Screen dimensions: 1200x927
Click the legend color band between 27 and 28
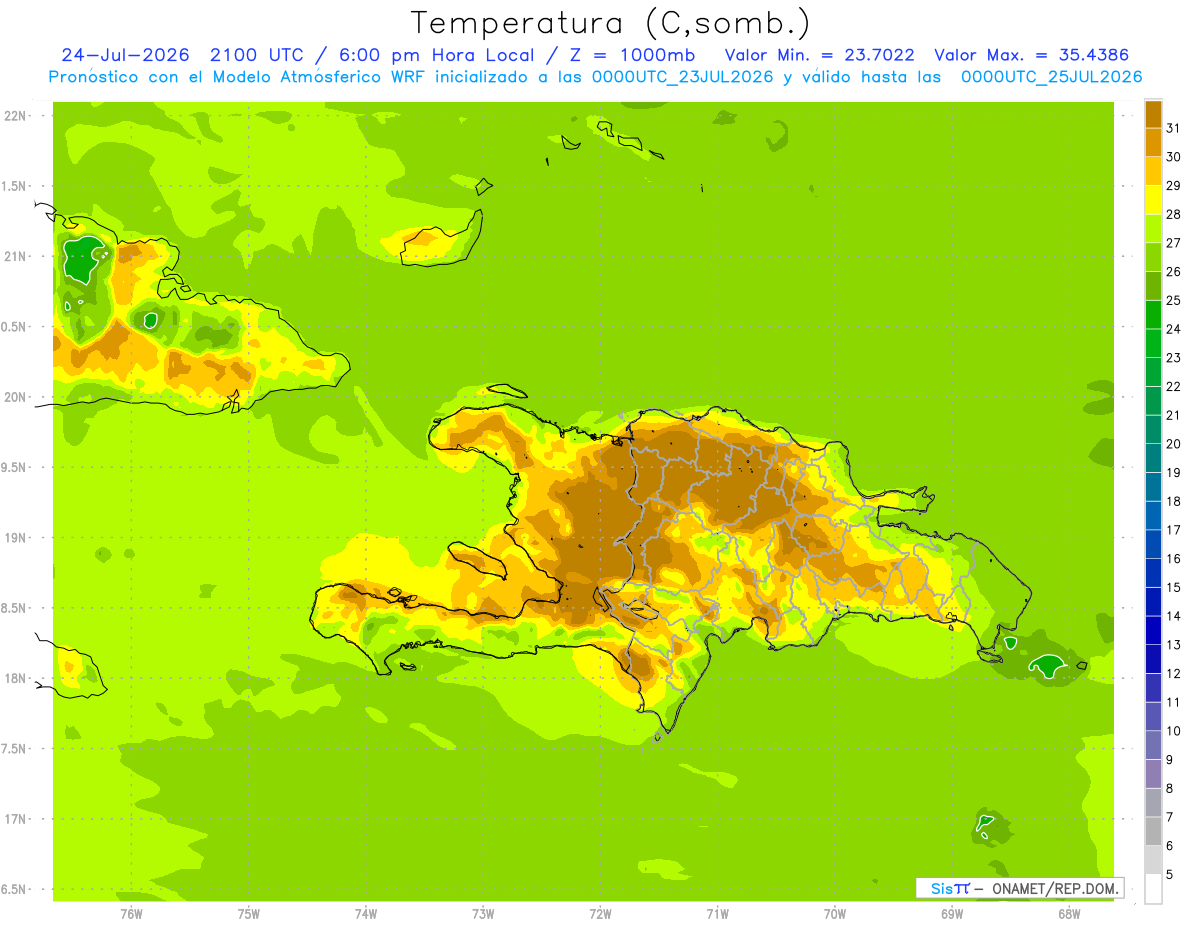point(1153,228)
